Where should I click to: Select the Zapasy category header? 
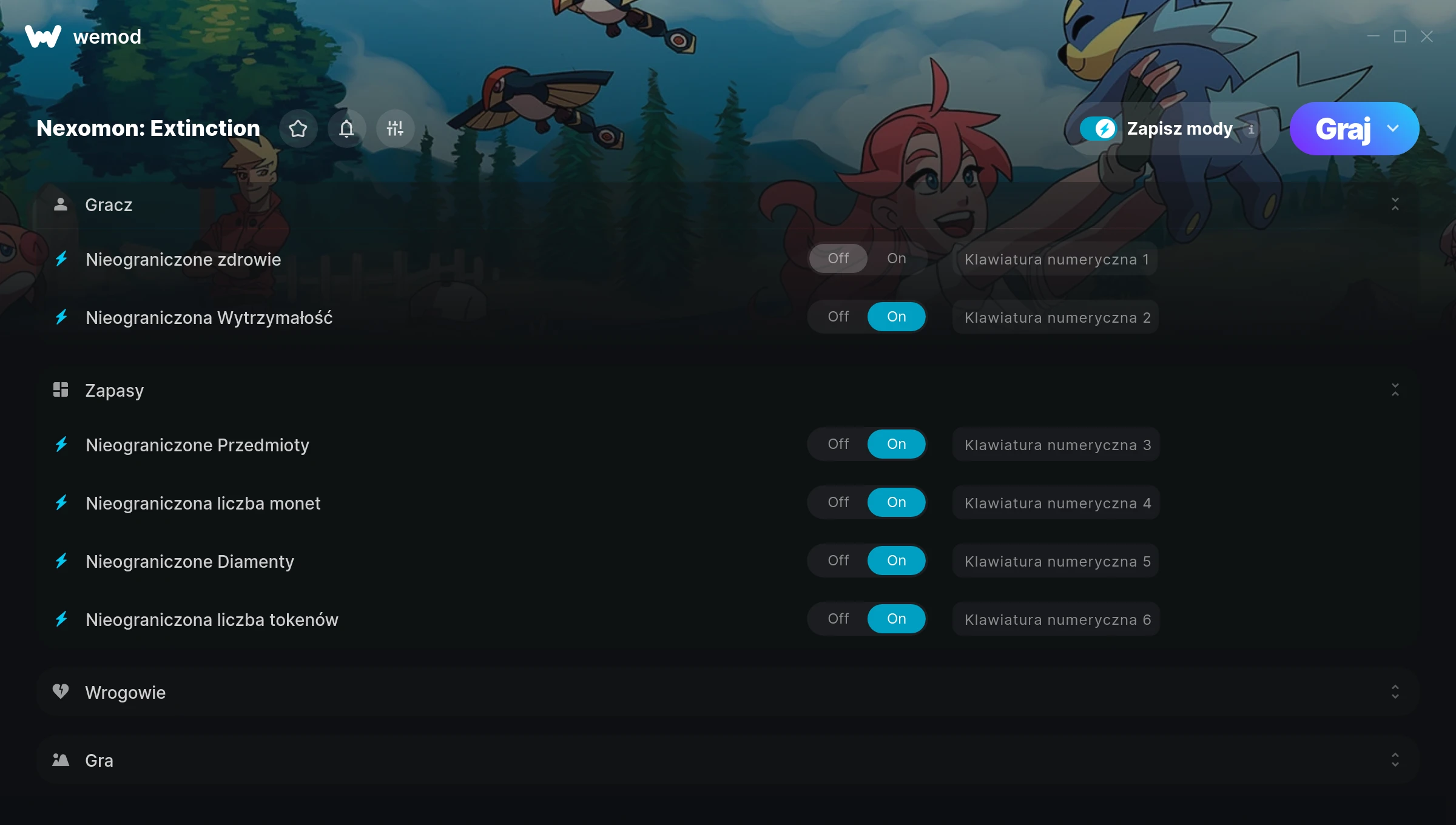click(x=728, y=390)
